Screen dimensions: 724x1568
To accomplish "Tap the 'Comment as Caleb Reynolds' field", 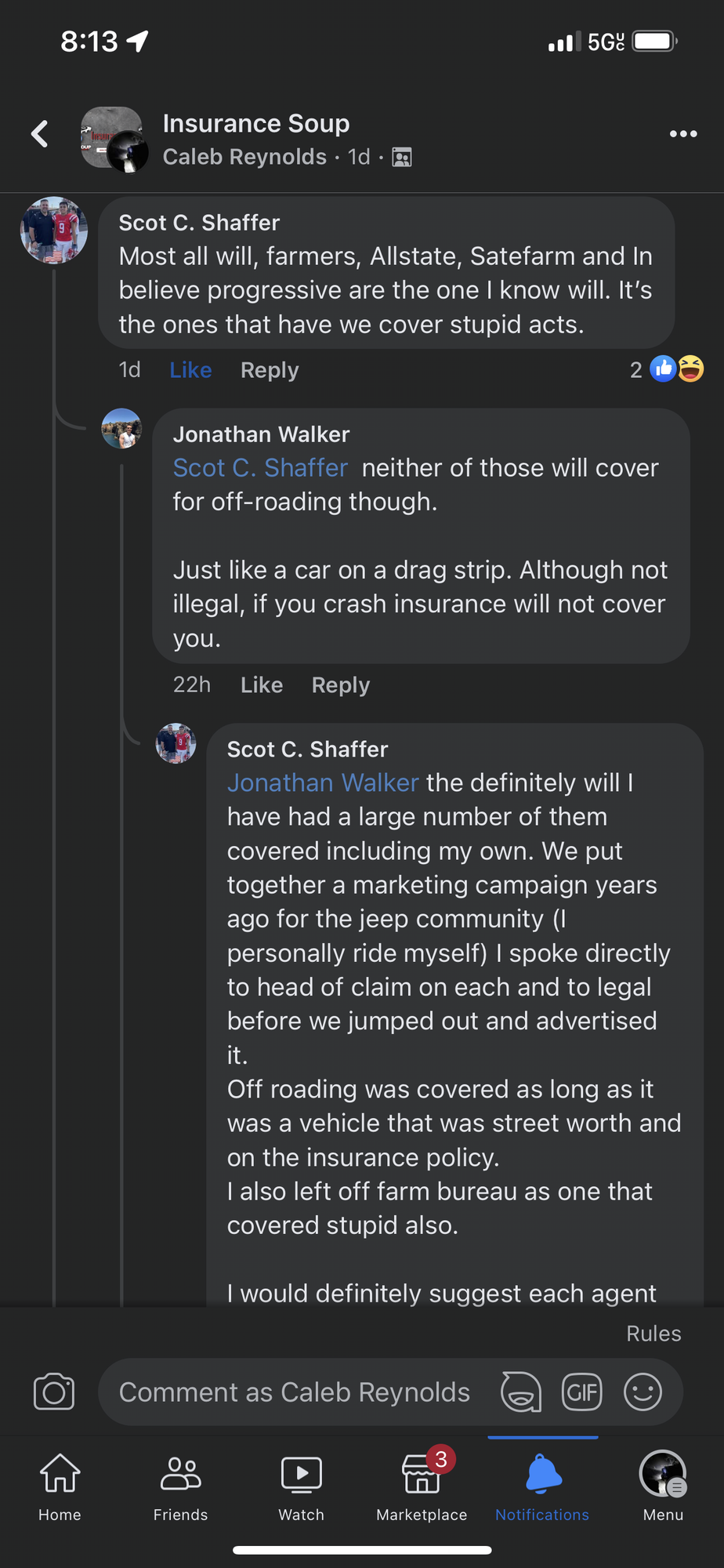I will click(x=295, y=1392).
